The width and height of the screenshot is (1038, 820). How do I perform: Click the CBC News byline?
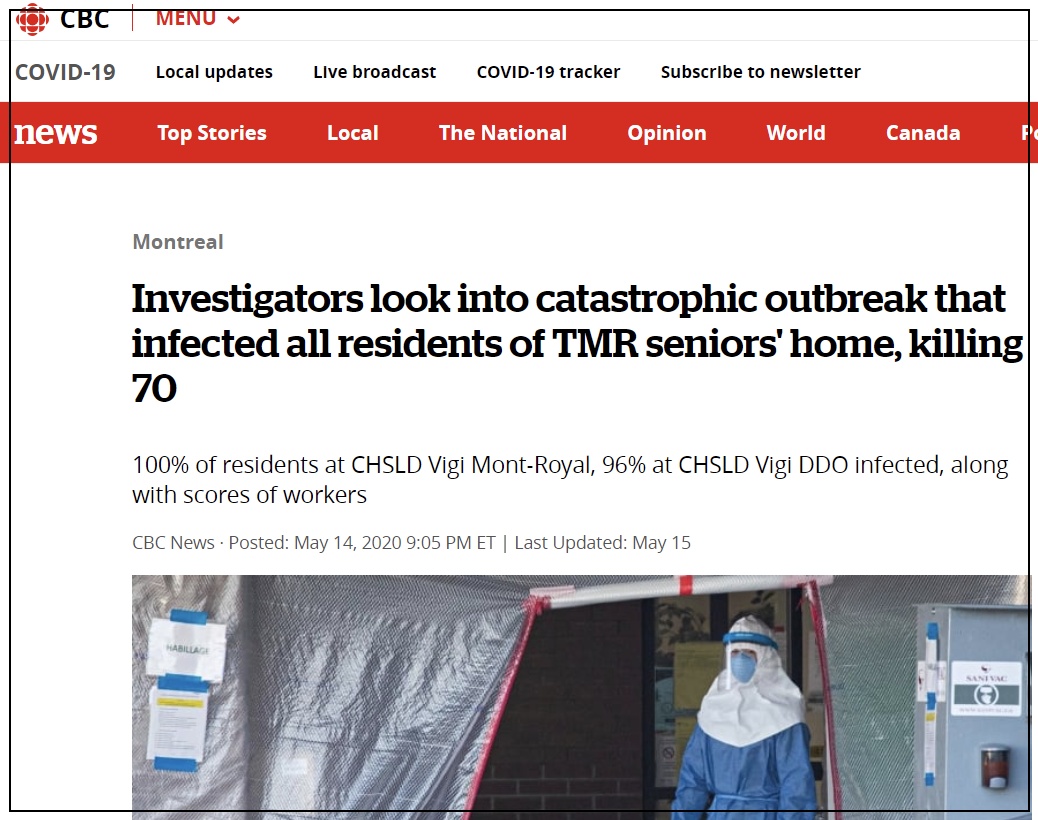173,543
